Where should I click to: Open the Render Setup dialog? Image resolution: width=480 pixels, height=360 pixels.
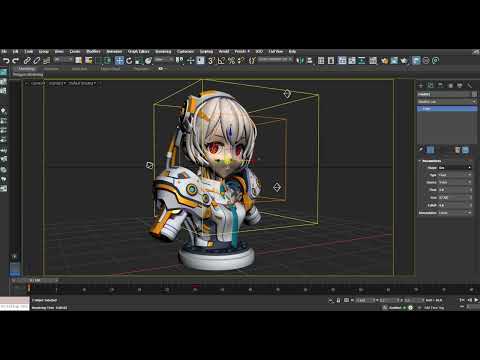[384, 60]
